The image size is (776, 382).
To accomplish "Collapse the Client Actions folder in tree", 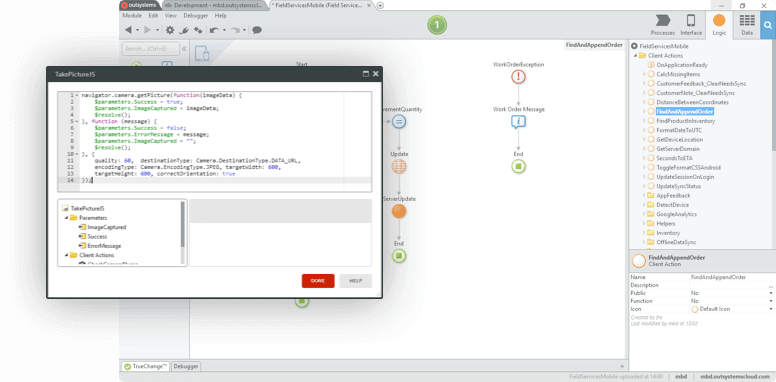I will point(635,55).
